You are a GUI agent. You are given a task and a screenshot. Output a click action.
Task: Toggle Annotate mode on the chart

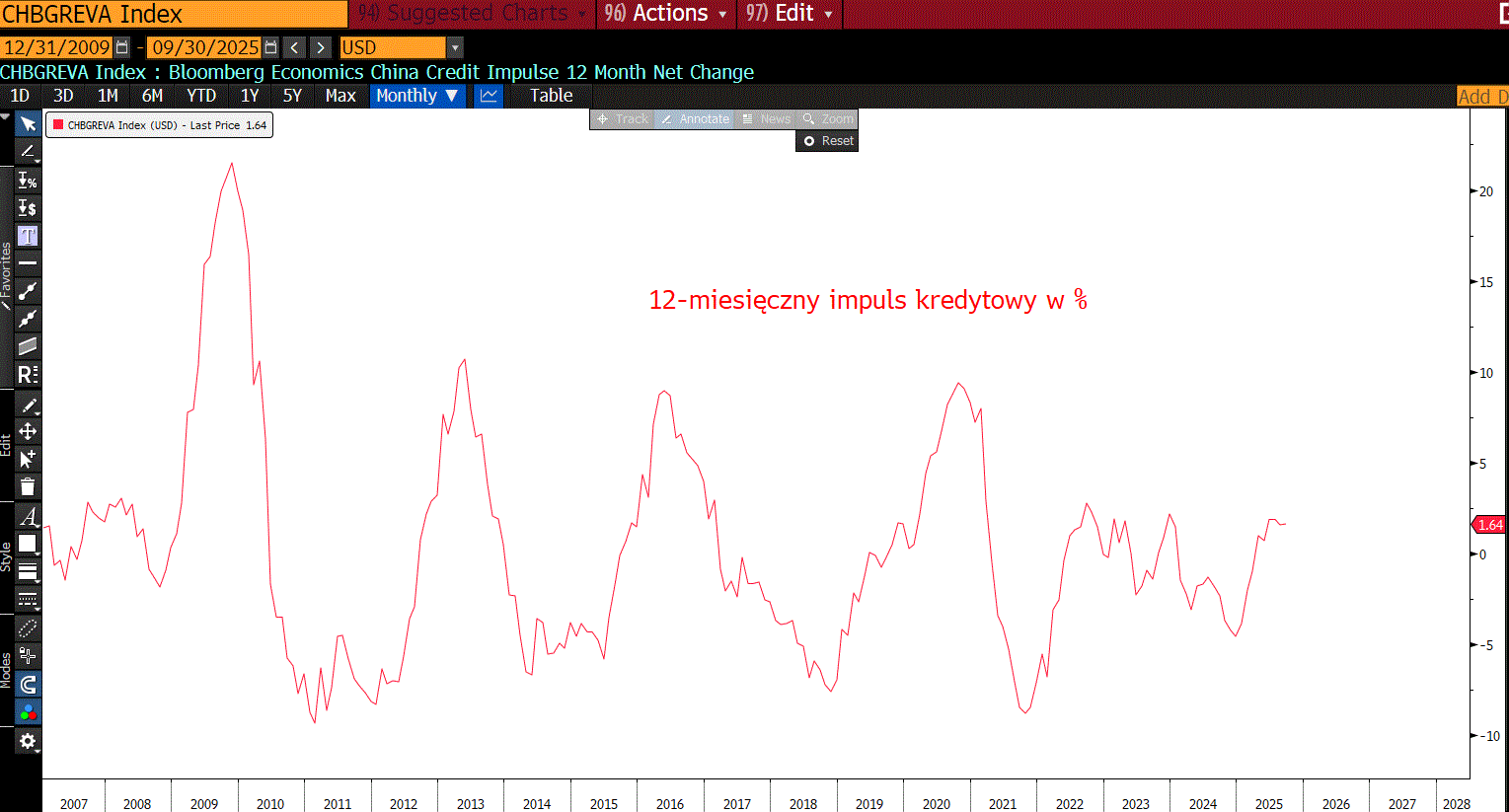[x=695, y=119]
